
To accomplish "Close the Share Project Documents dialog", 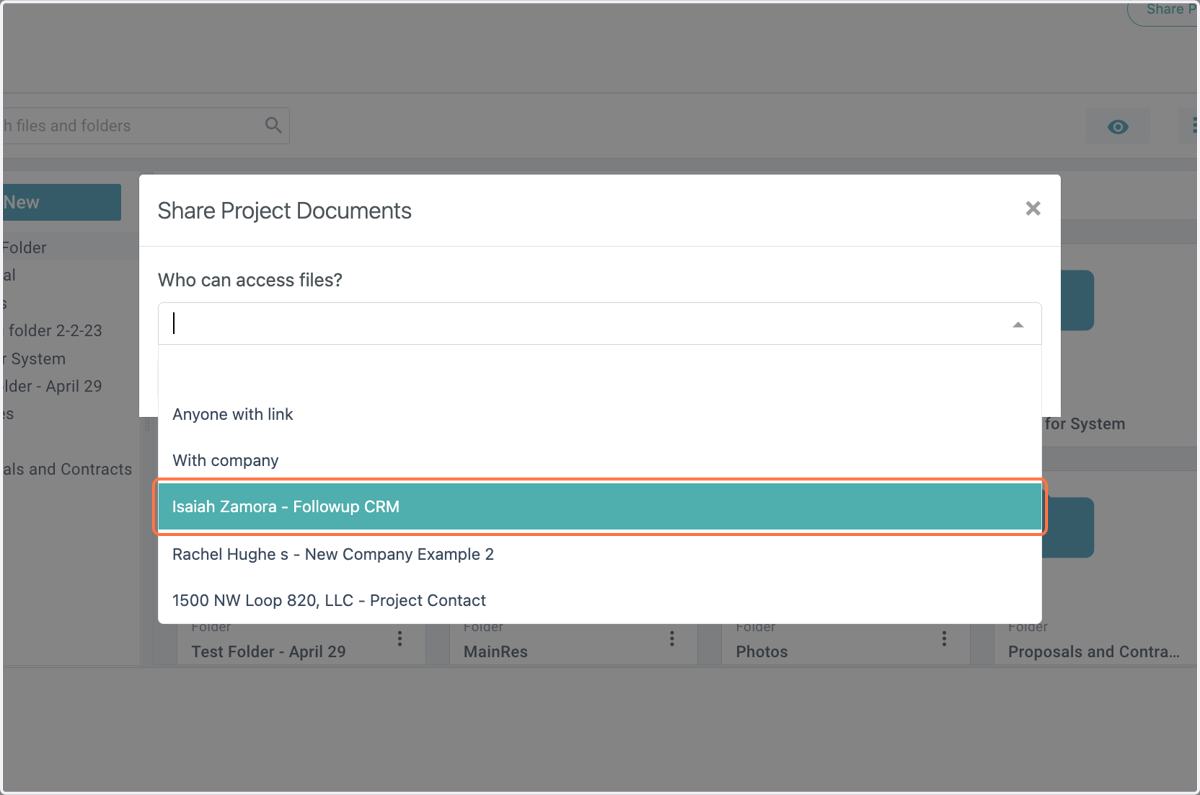I will tap(1033, 208).
